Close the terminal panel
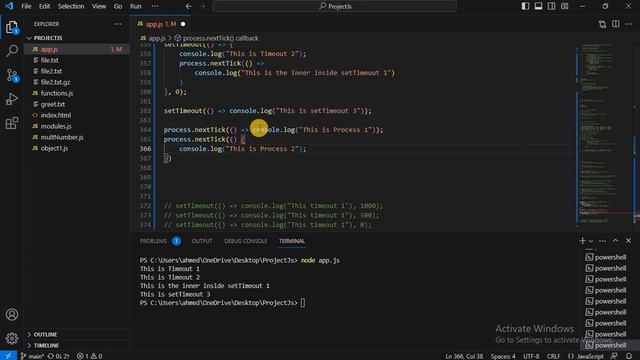640x360 pixels. [x=629, y=241]
